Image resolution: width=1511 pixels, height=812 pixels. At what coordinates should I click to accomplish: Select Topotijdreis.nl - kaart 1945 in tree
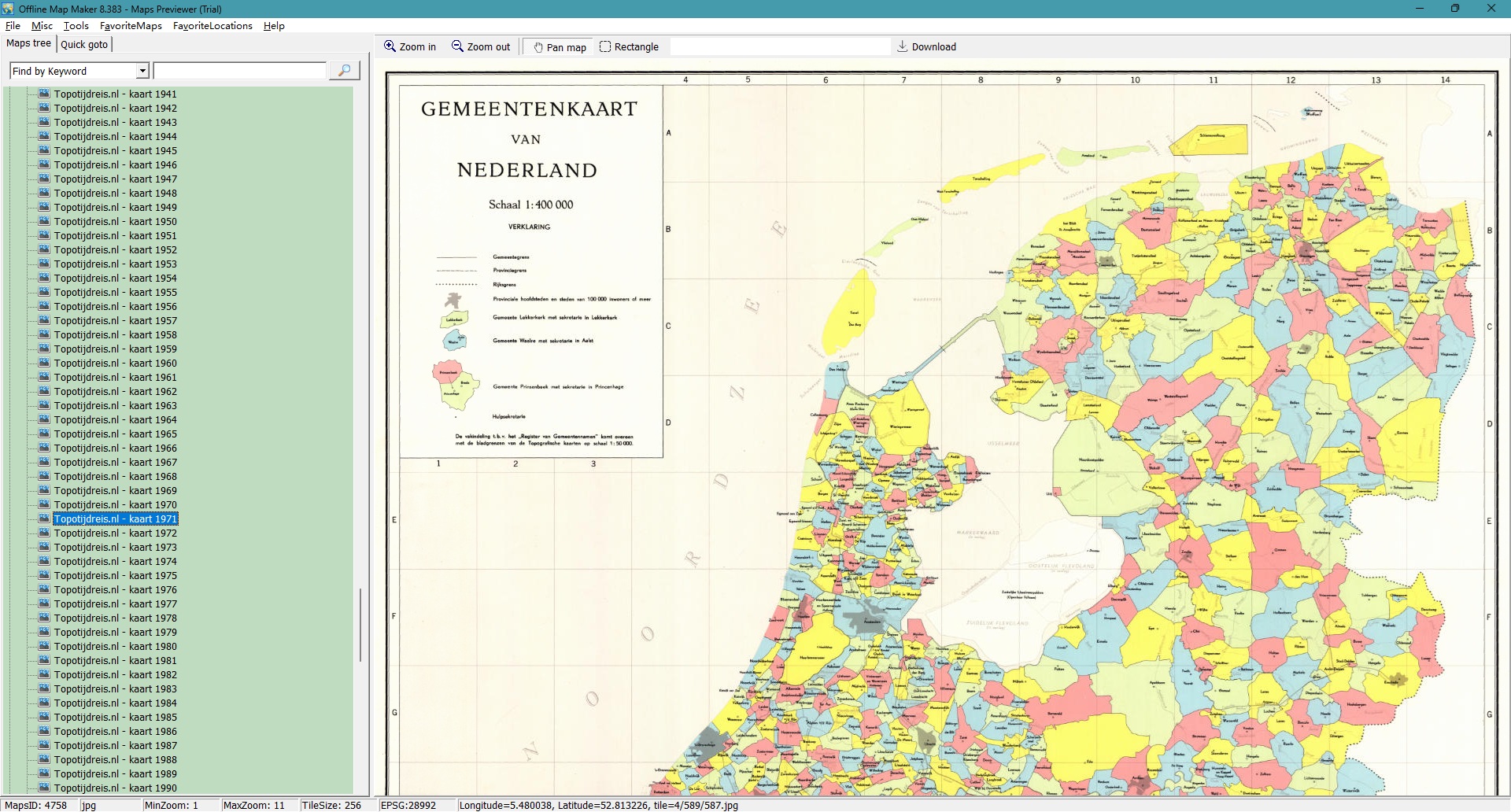pyautogui.click(x=115, y=151)
